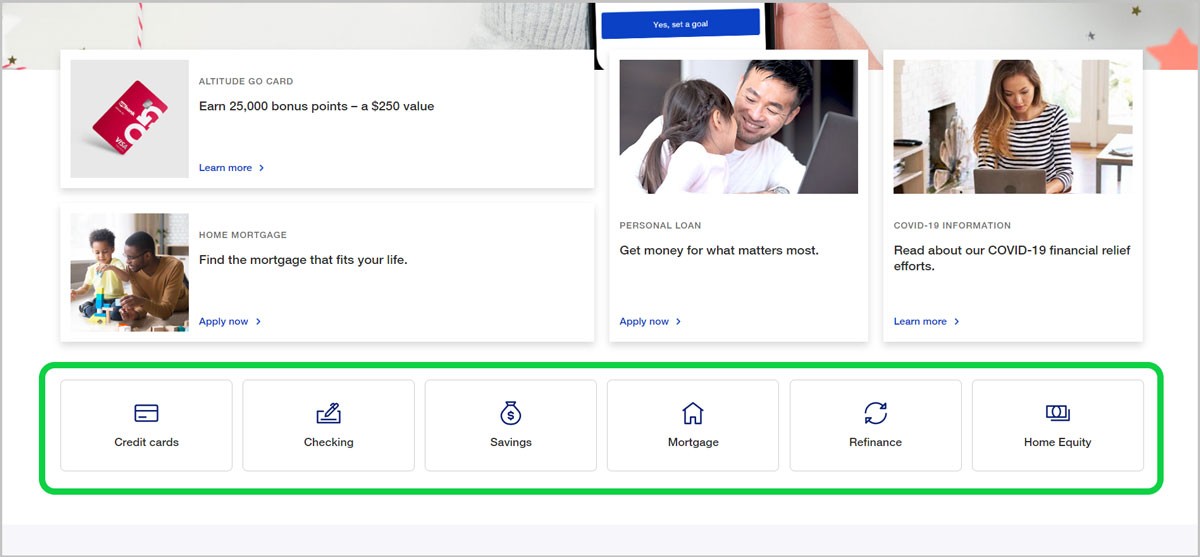Click the credit card icon
Image resolution: width=1200 pixels, height=557 pixels.
(146, 413)
